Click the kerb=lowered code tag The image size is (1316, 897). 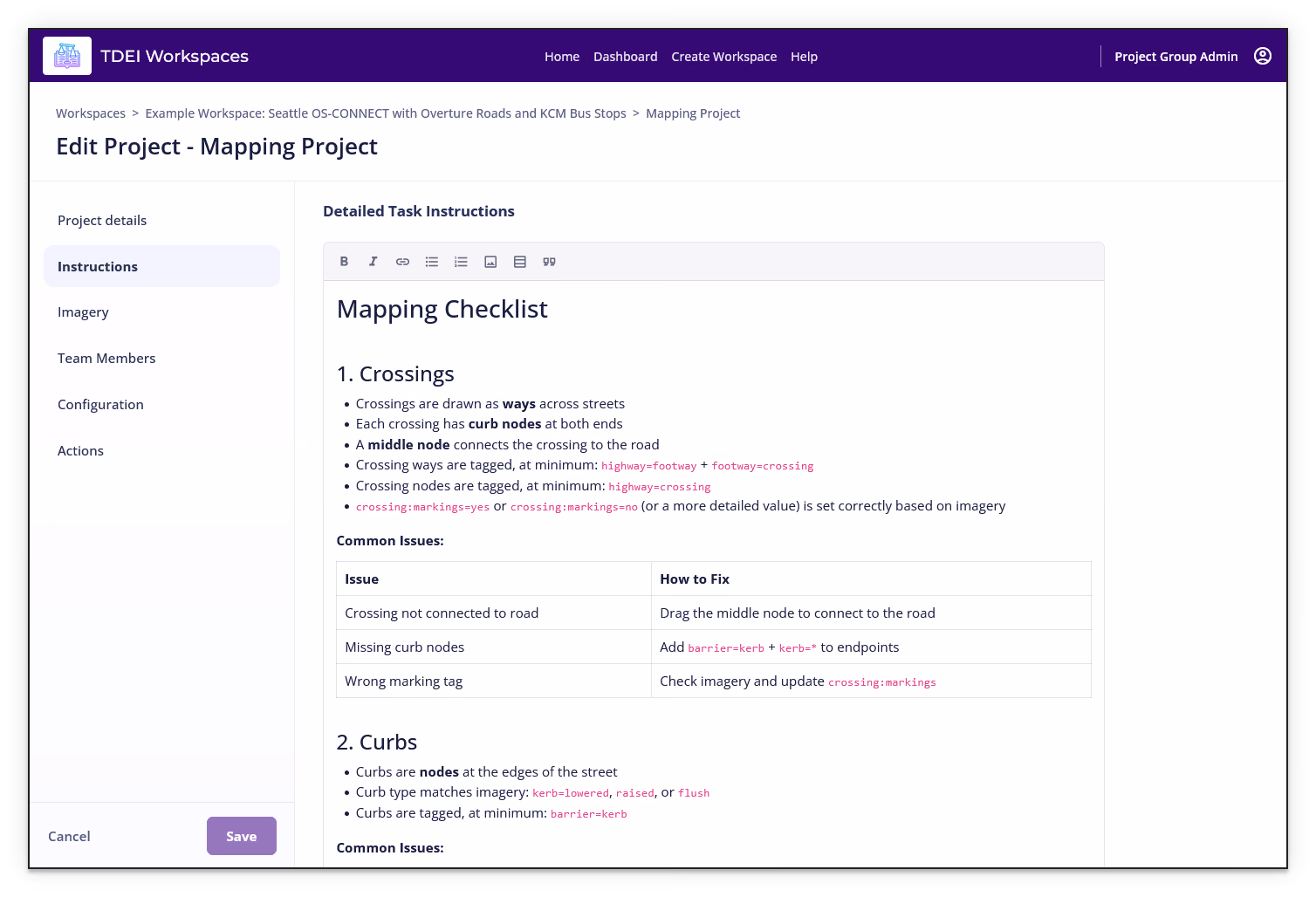[571, 793]
